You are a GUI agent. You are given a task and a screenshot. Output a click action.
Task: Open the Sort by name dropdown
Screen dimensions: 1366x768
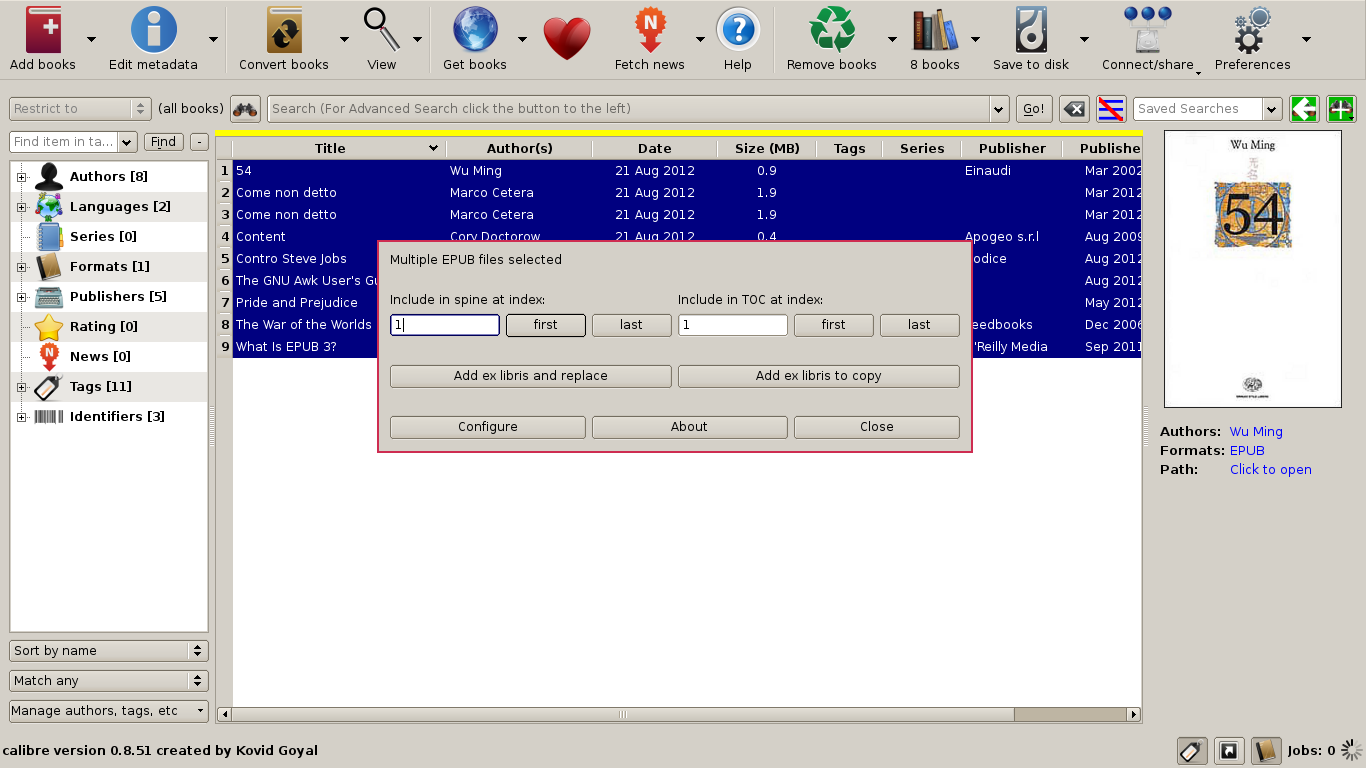109,651
